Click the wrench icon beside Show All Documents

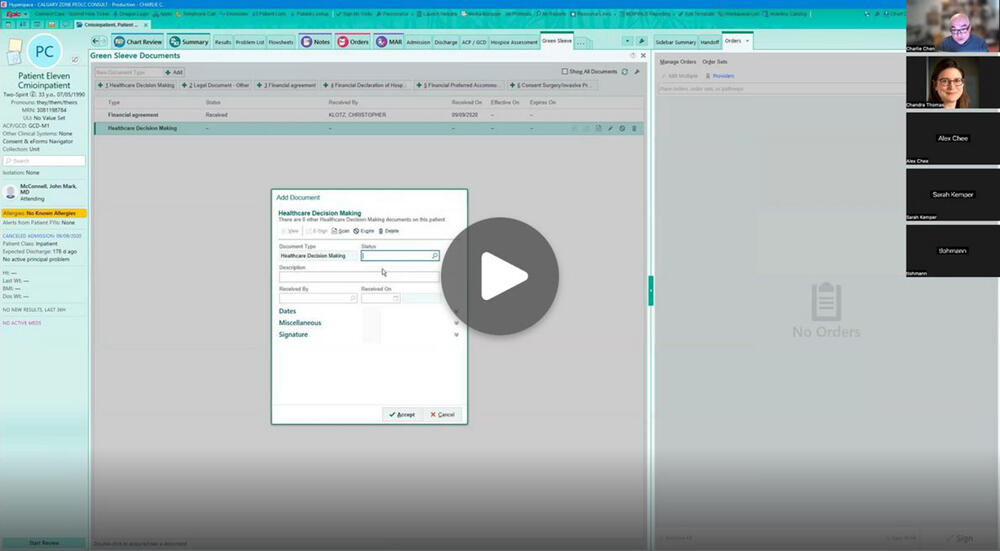636,71
